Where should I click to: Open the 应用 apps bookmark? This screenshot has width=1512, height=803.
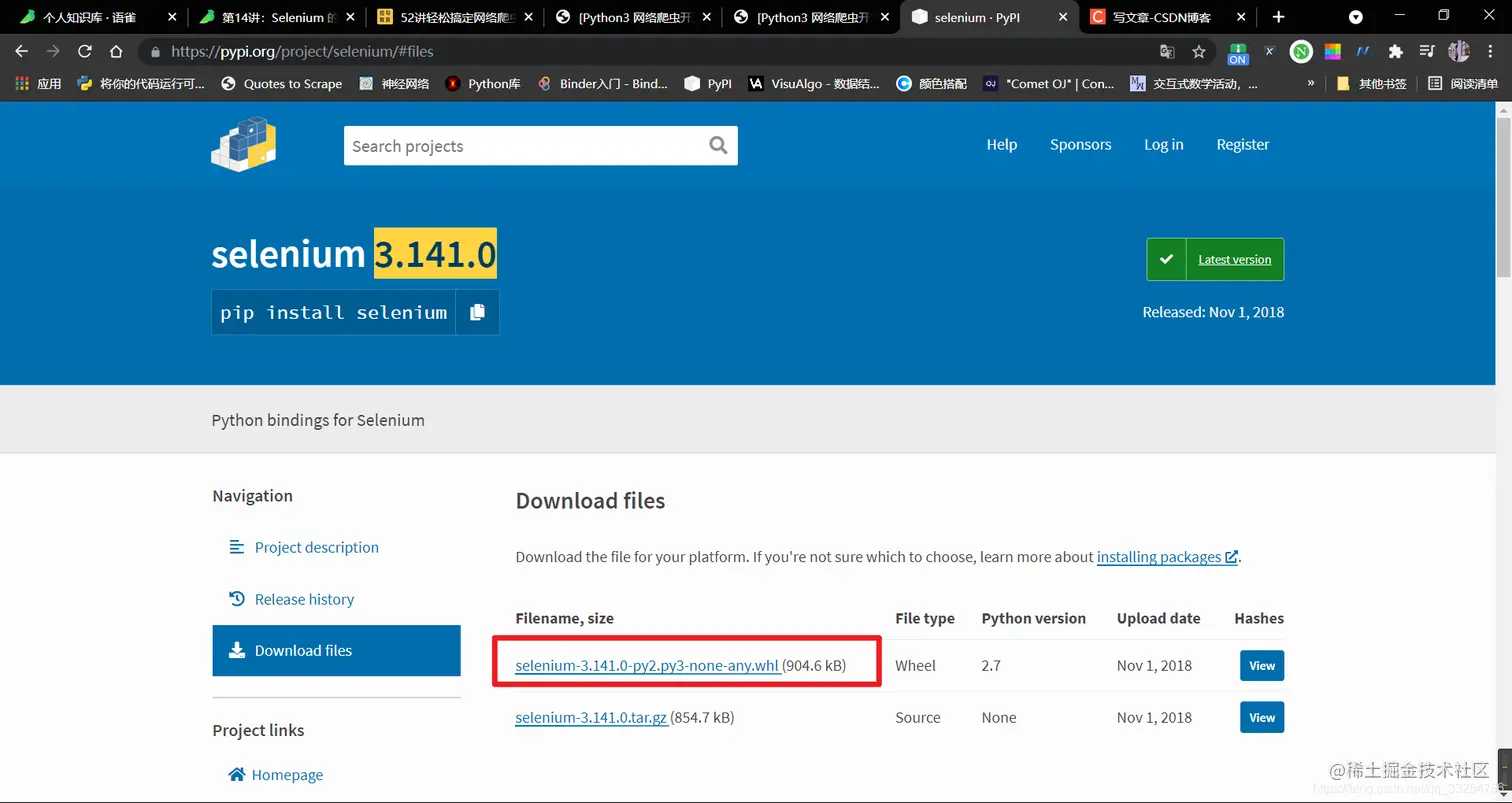click(x=38, y=84)
